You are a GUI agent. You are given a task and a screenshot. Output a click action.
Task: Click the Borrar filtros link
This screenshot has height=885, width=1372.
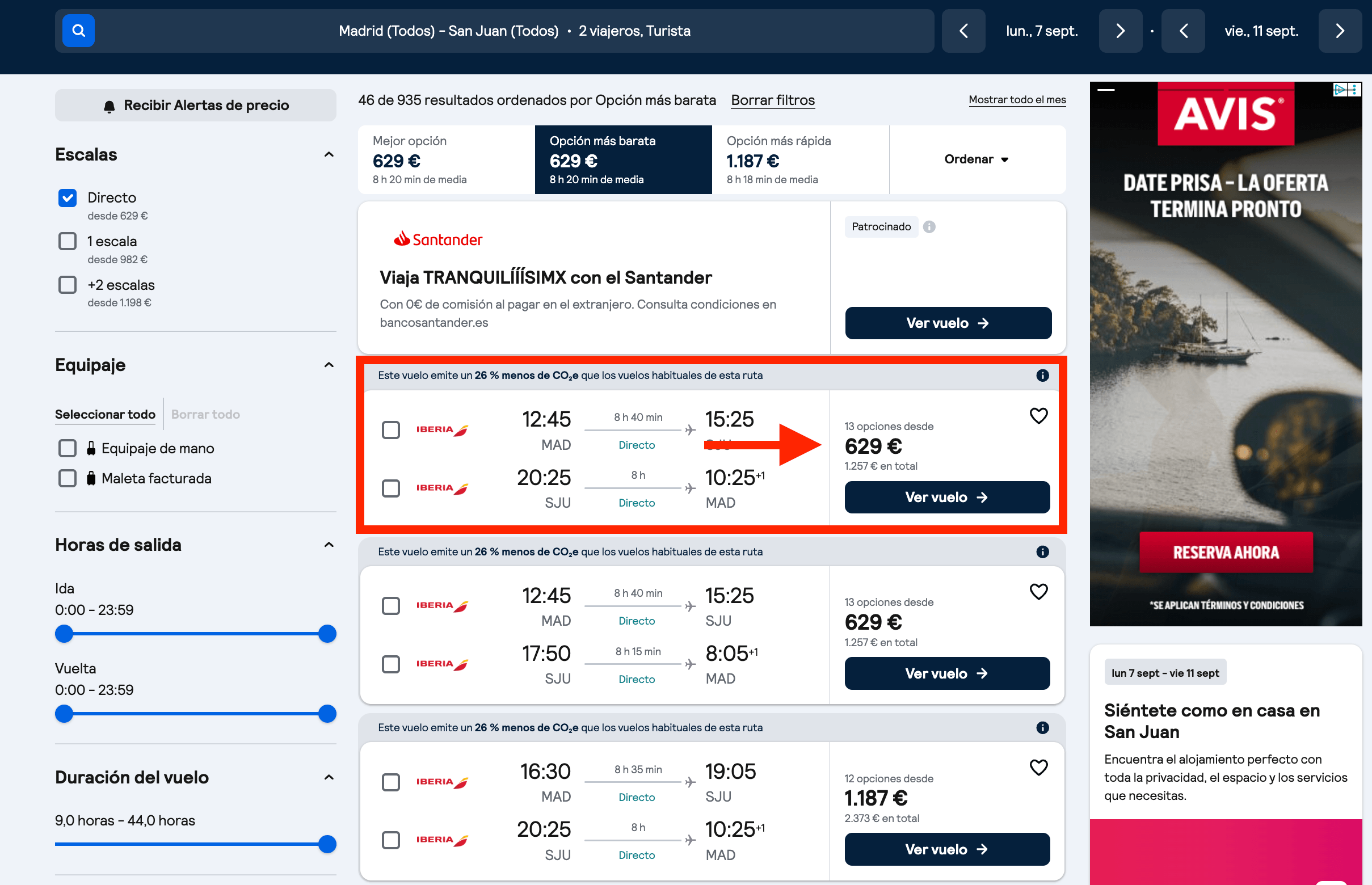click(x=772, y=100)
